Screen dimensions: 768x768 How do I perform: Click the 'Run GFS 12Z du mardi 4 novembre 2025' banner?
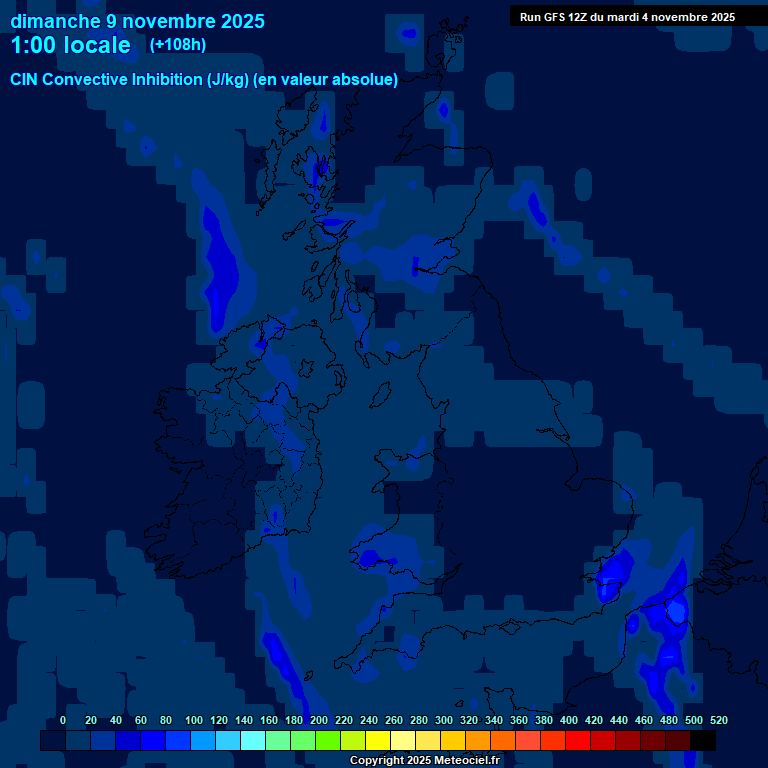click(x=627, y=17)
